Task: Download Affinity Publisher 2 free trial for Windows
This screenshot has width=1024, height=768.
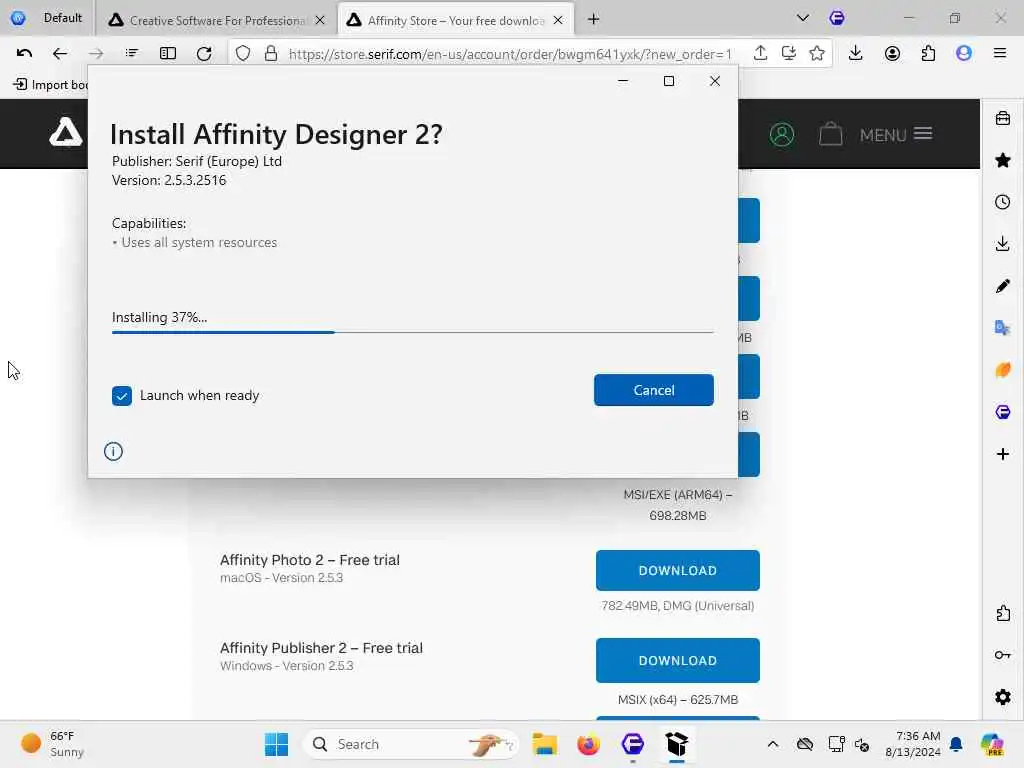Action: tap(677, 660)
